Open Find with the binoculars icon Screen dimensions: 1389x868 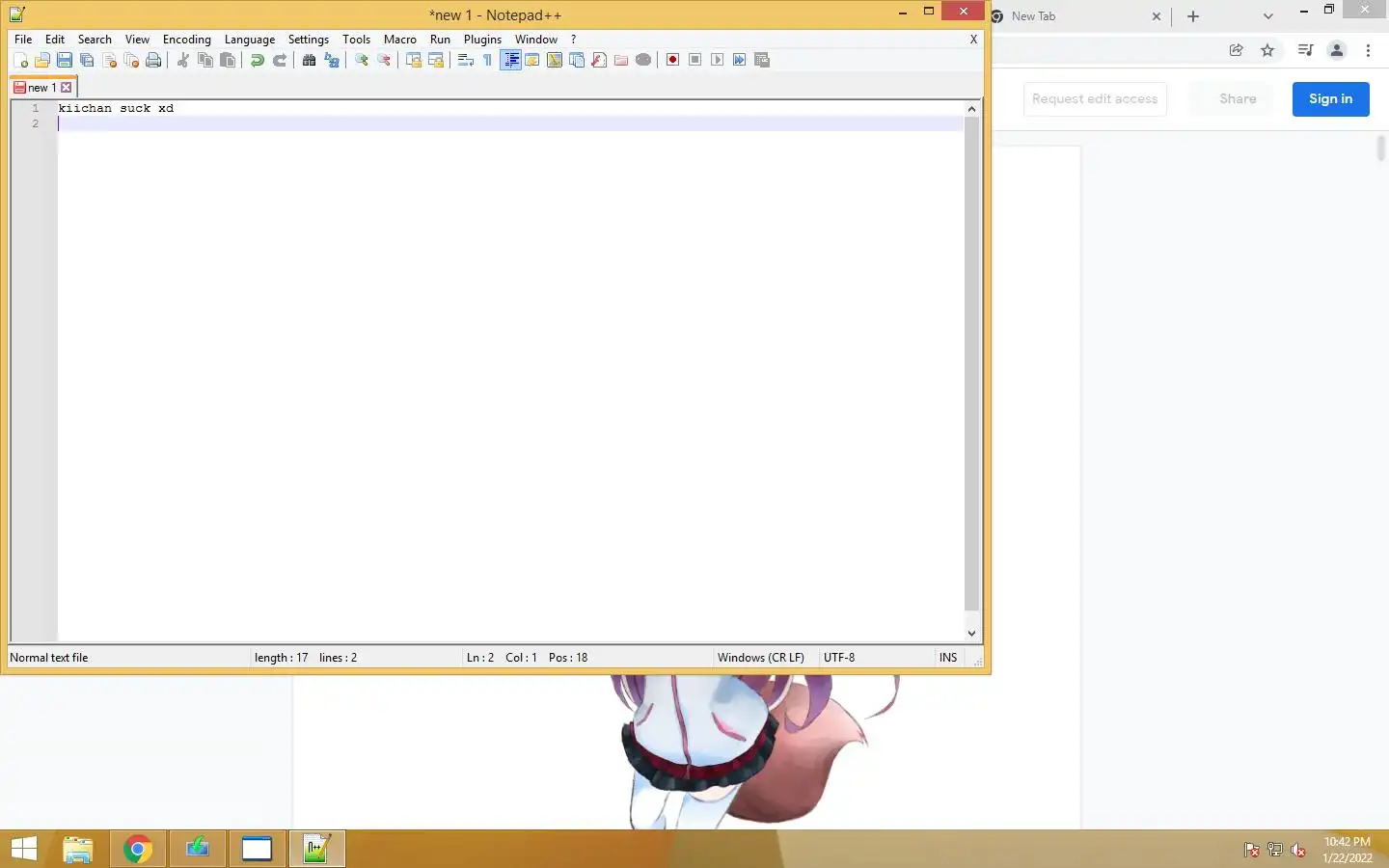click(x=310, y=60)
